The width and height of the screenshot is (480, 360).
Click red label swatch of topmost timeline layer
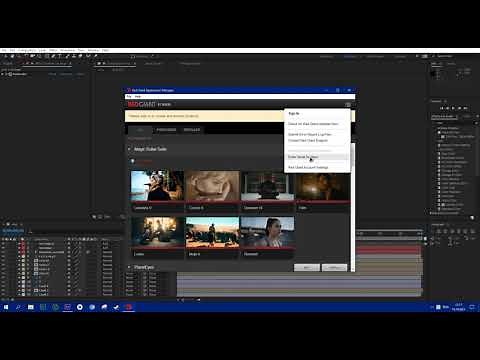tap(23, 244)
